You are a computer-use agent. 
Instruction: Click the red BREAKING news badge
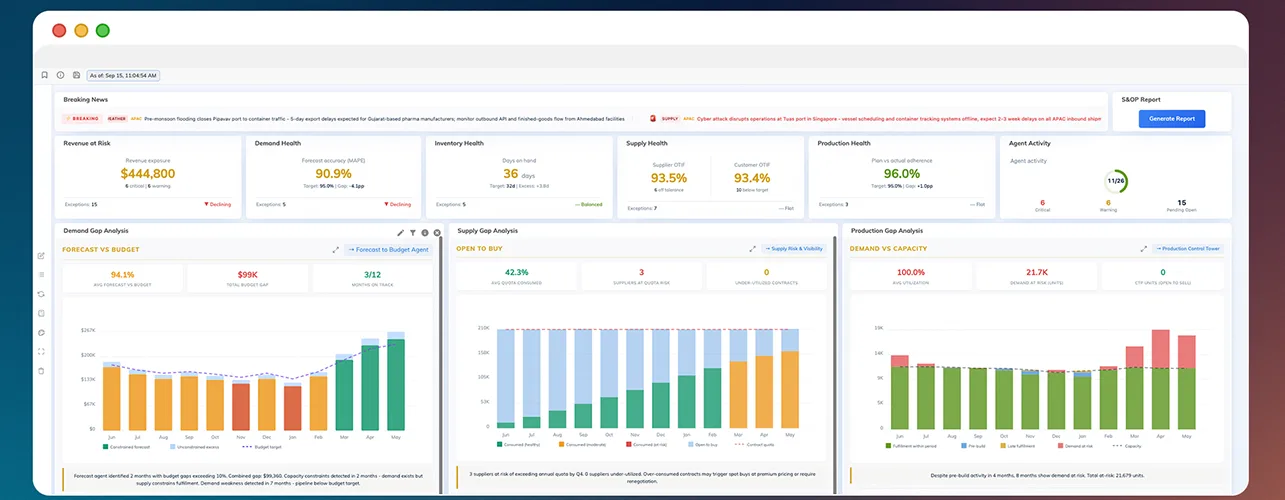click(82, 118)
